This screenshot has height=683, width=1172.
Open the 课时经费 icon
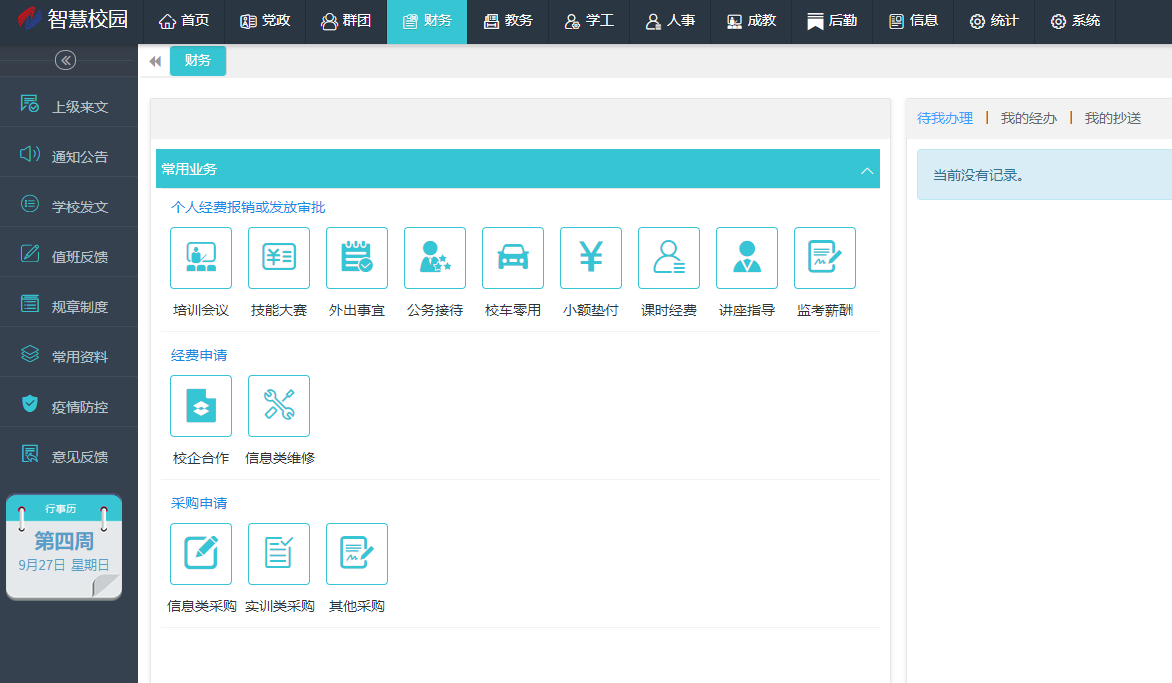669,258
